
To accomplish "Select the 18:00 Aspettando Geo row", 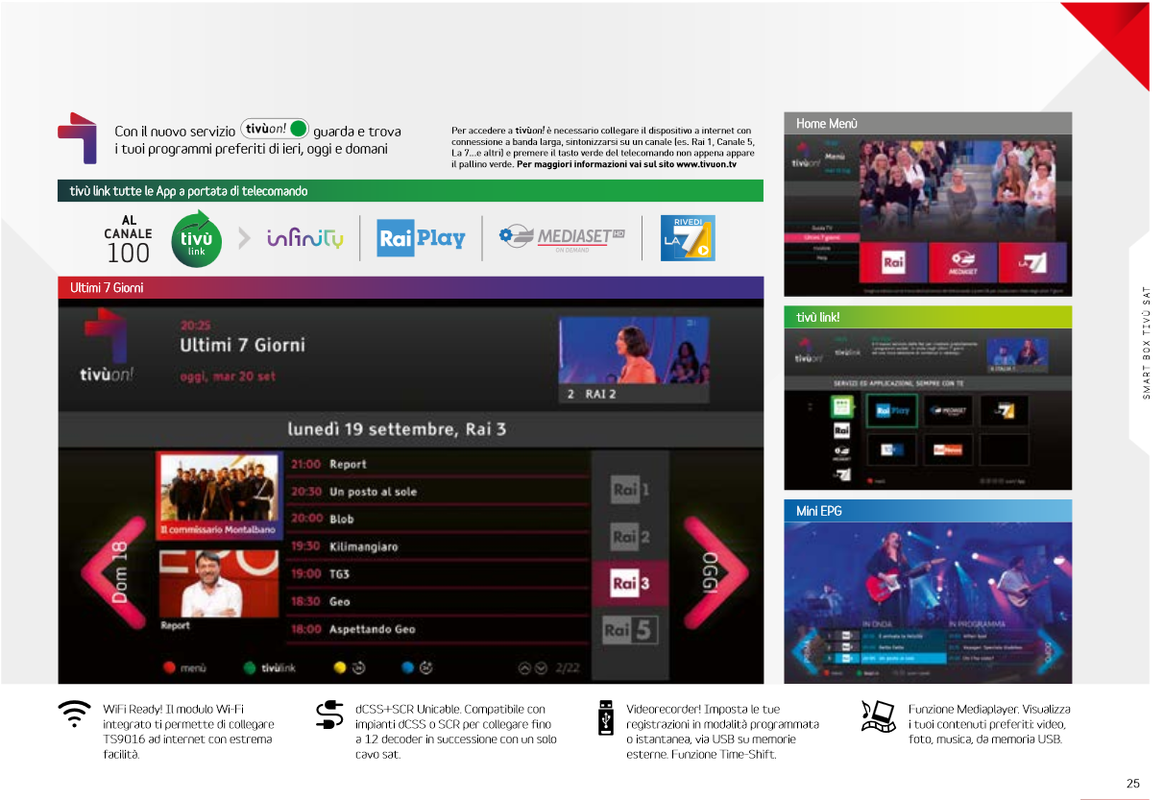I will tap(438, 629).
